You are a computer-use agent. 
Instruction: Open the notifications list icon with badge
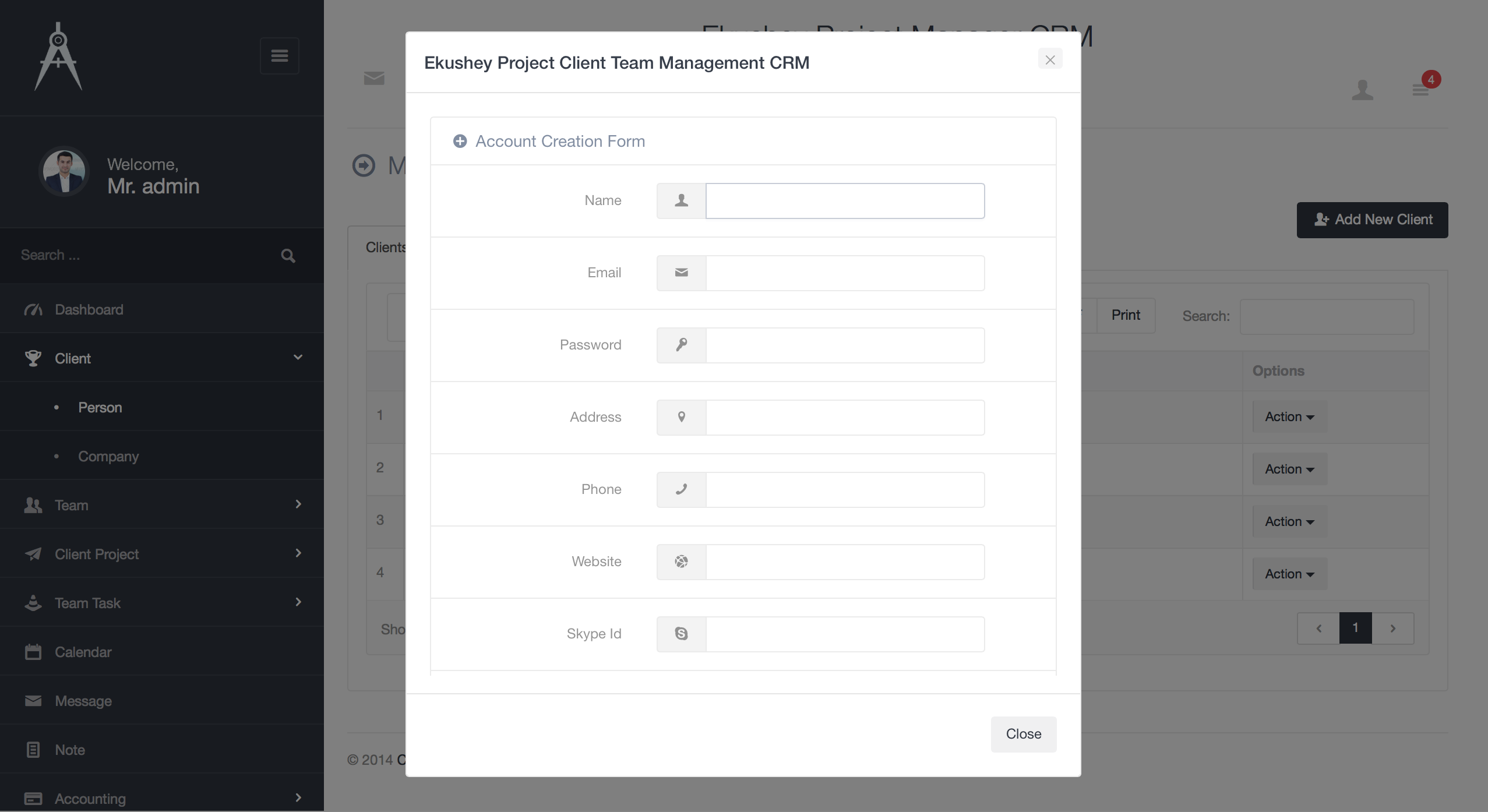(x=1420, y=89)
